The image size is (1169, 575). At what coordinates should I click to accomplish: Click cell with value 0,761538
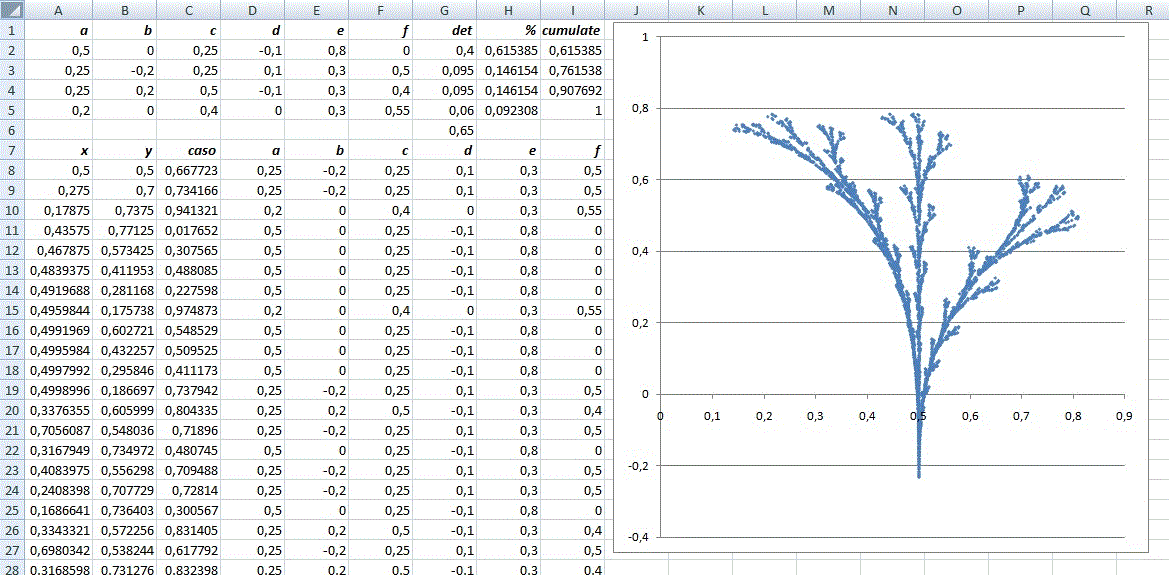572,71
